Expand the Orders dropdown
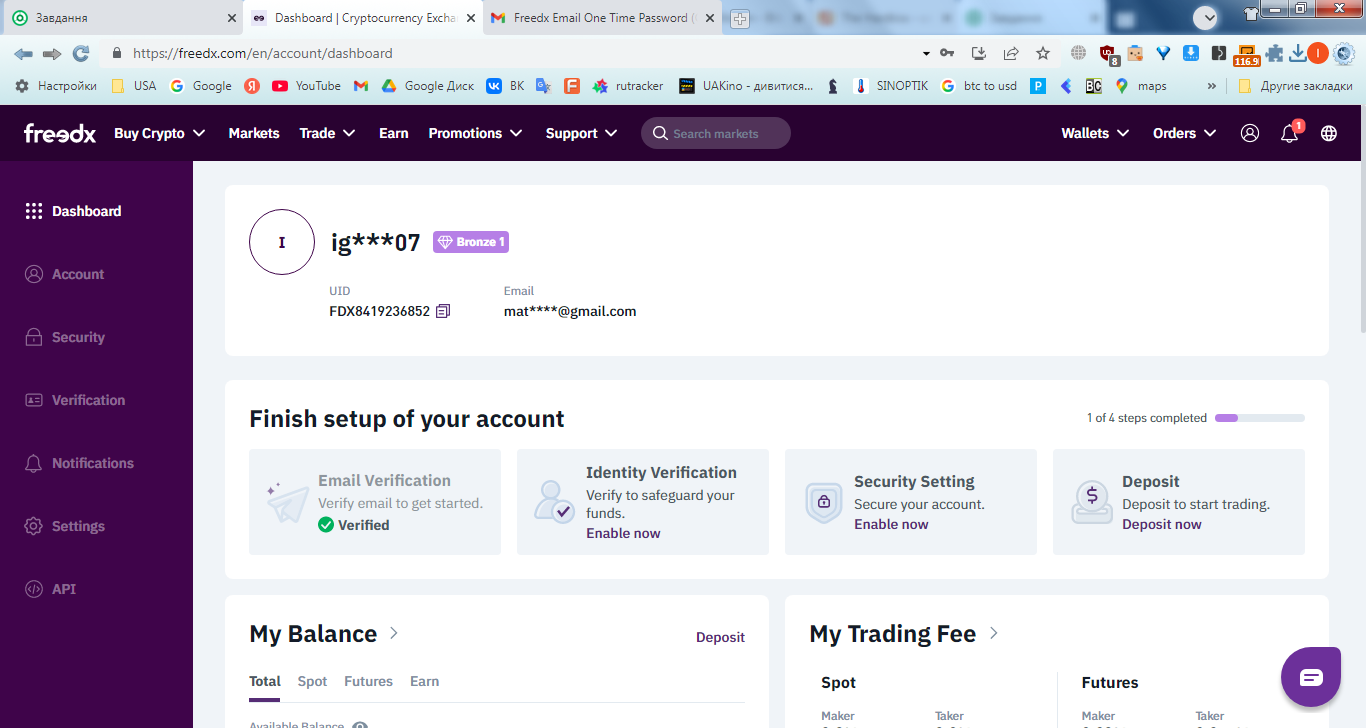Screen dimensions: 1366x728 coord(1185,133)
